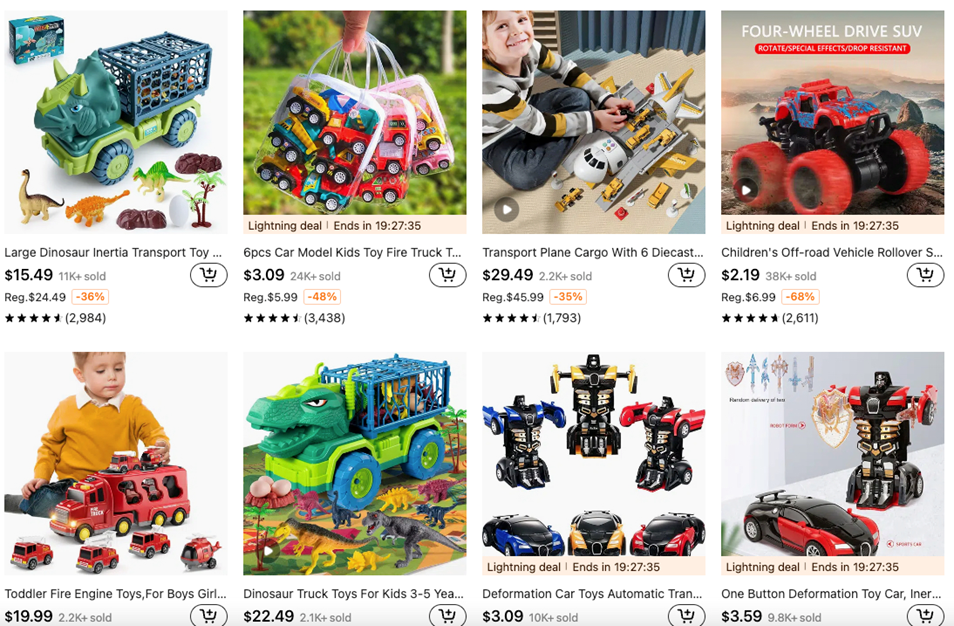Open Large Dinosaur Inertia Transport Toy title link
The width and height of the screenshot is (954, 626).
[x=113, y=252]
